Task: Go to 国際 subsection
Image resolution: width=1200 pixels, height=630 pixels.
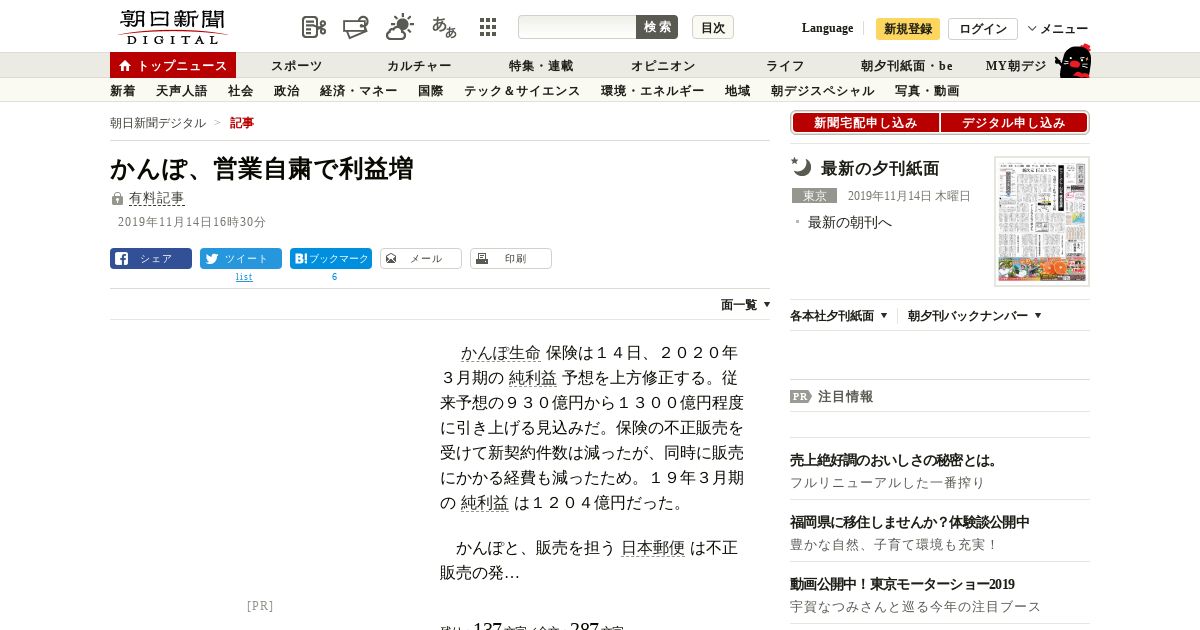Action: click(431, 91)
